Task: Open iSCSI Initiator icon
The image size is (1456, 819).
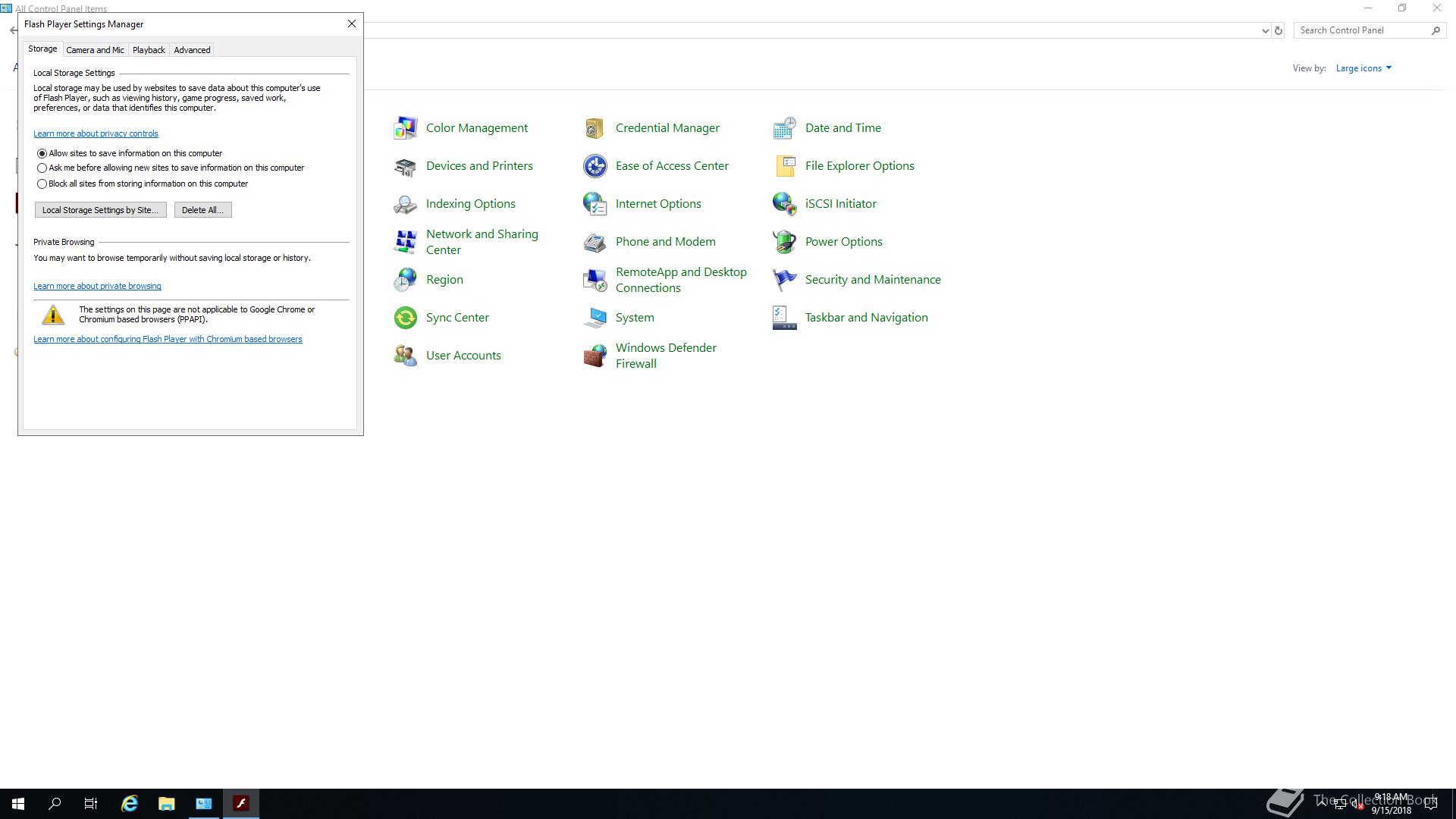Action: tap(784, 204)
